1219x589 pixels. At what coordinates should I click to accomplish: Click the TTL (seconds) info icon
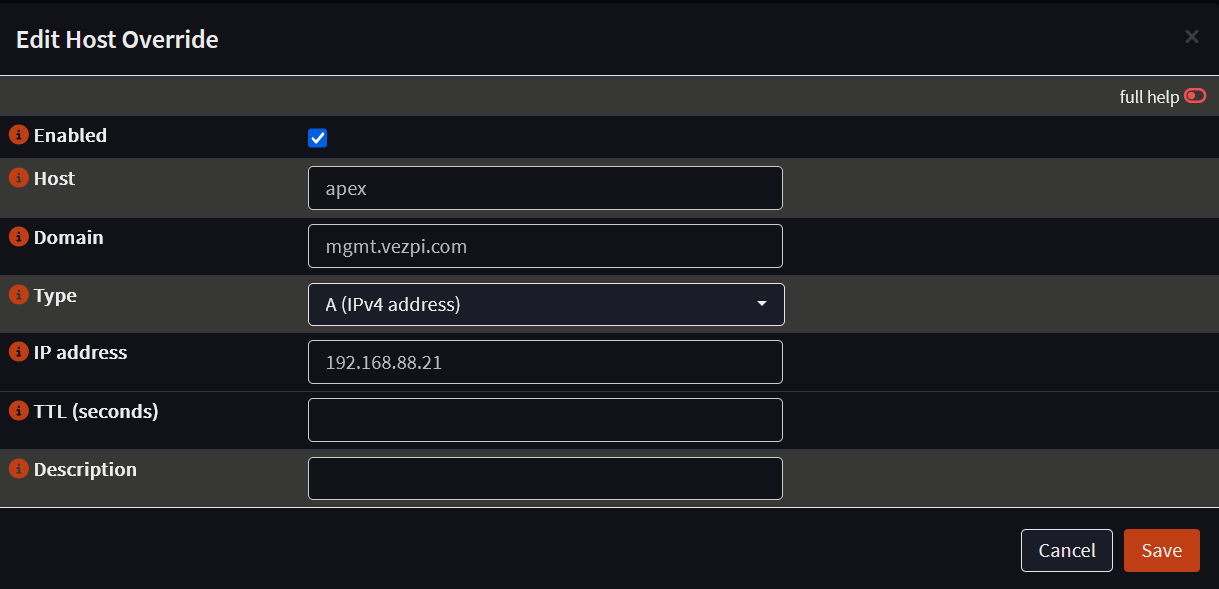pyautogui.click(x=18, y=411)
